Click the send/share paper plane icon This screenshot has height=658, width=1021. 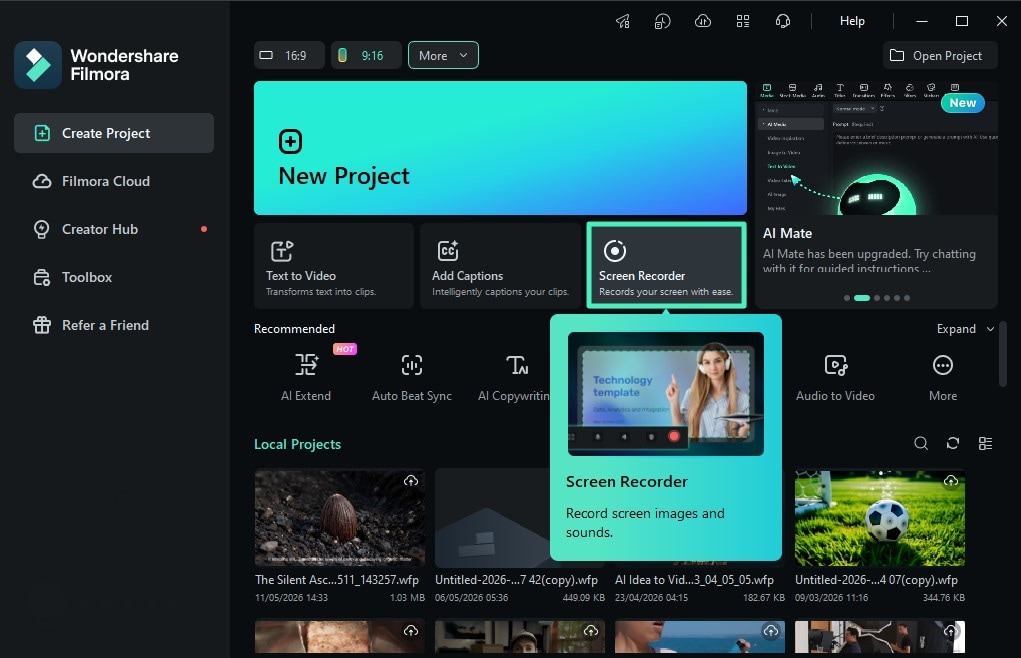pos(623,21)
